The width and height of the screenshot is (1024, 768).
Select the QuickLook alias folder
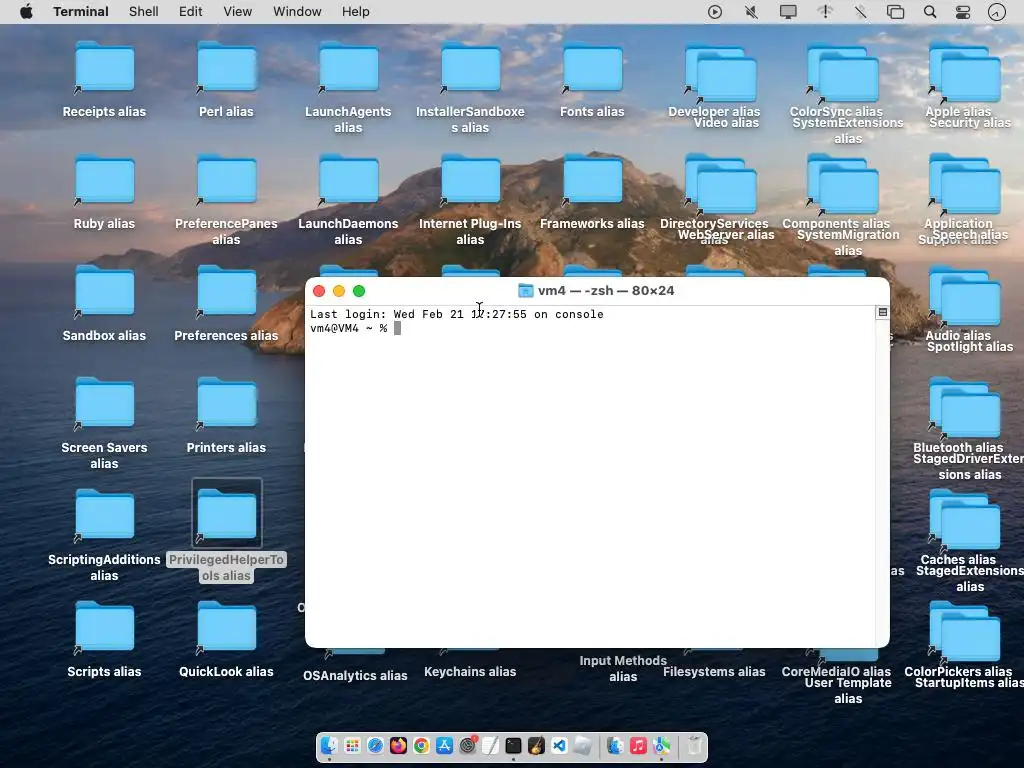(x=227, y=628)
